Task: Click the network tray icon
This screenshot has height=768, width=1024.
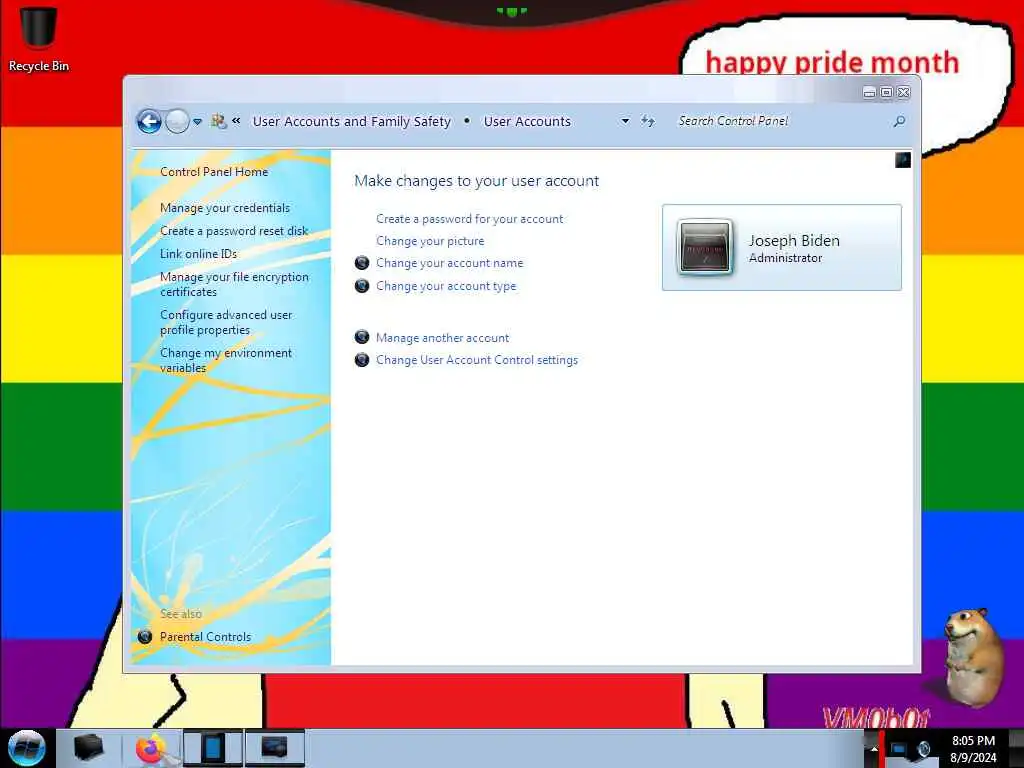Action: tap(899, 749)
